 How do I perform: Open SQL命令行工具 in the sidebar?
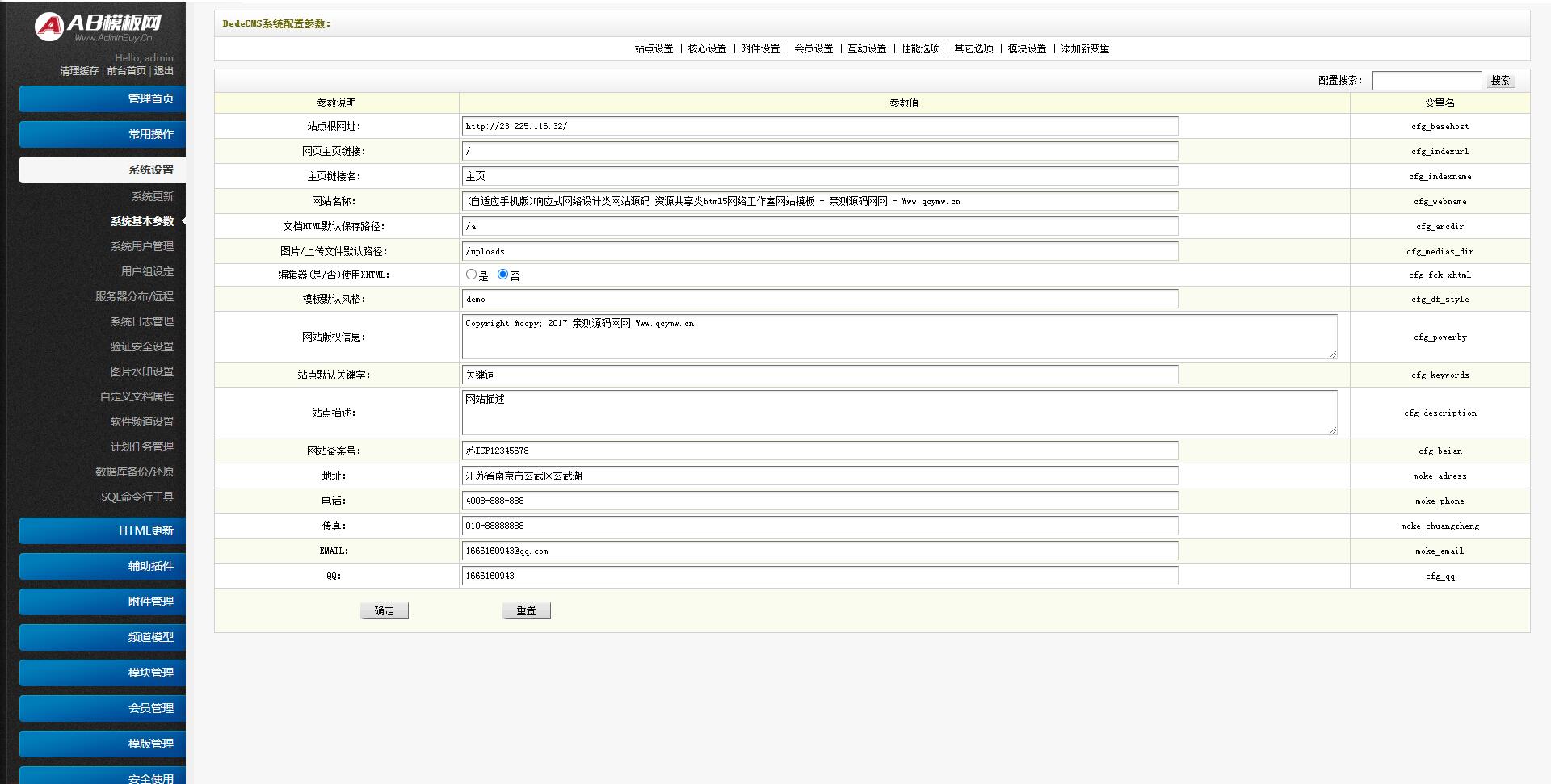pos(137,497)
